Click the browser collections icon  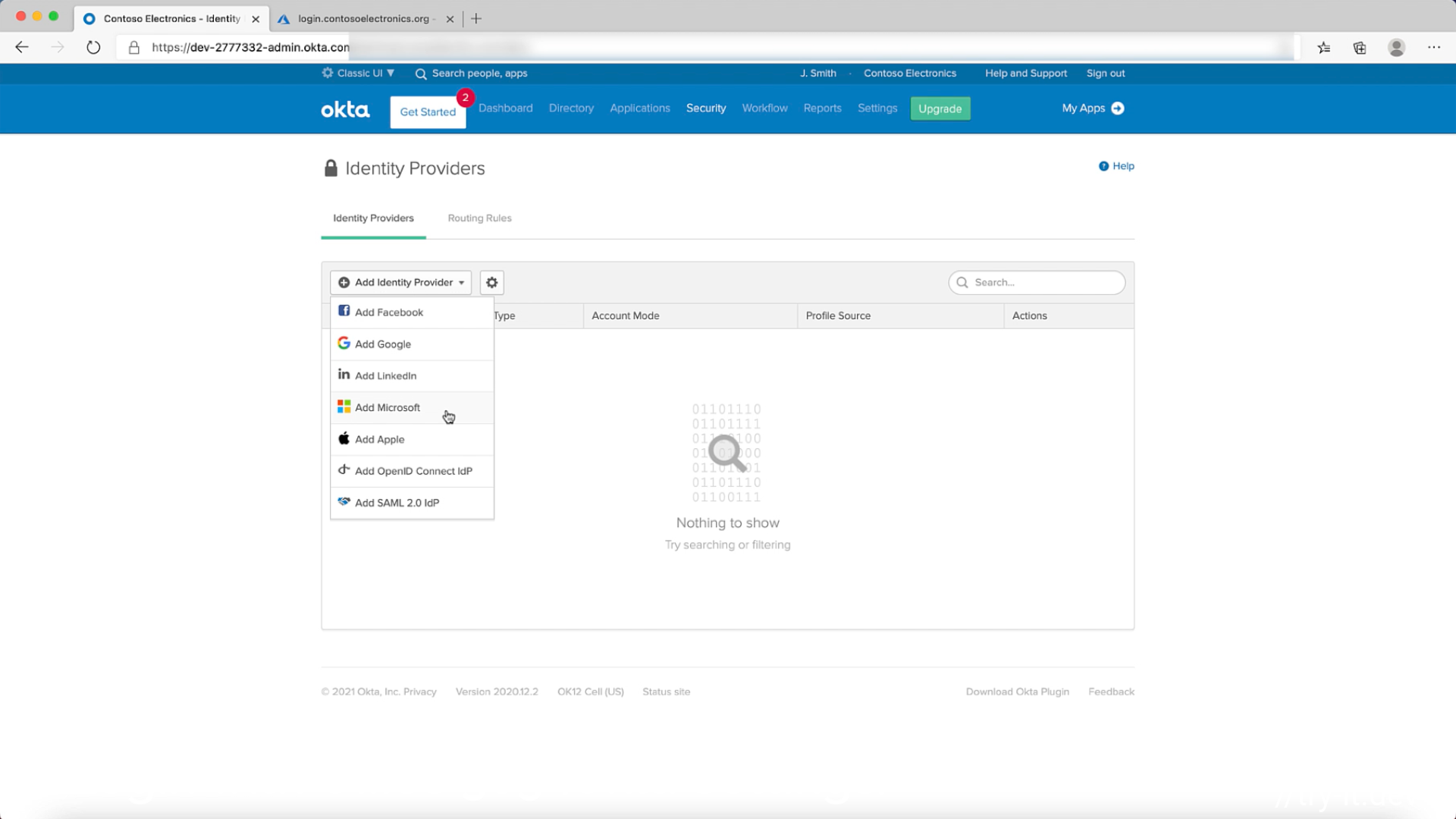[x=1360, y=47]
